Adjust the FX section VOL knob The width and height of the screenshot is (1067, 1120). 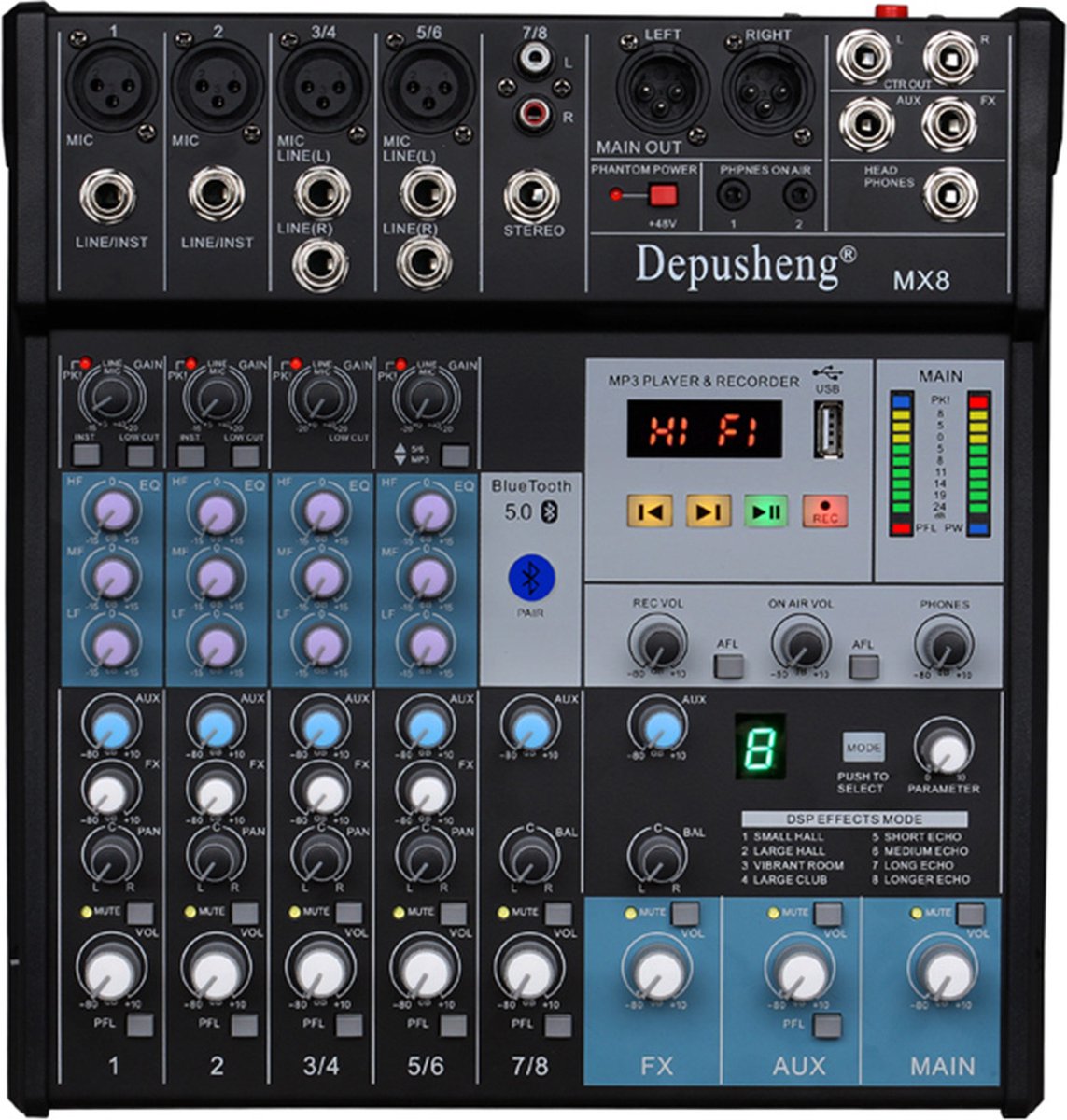[658, 973]
